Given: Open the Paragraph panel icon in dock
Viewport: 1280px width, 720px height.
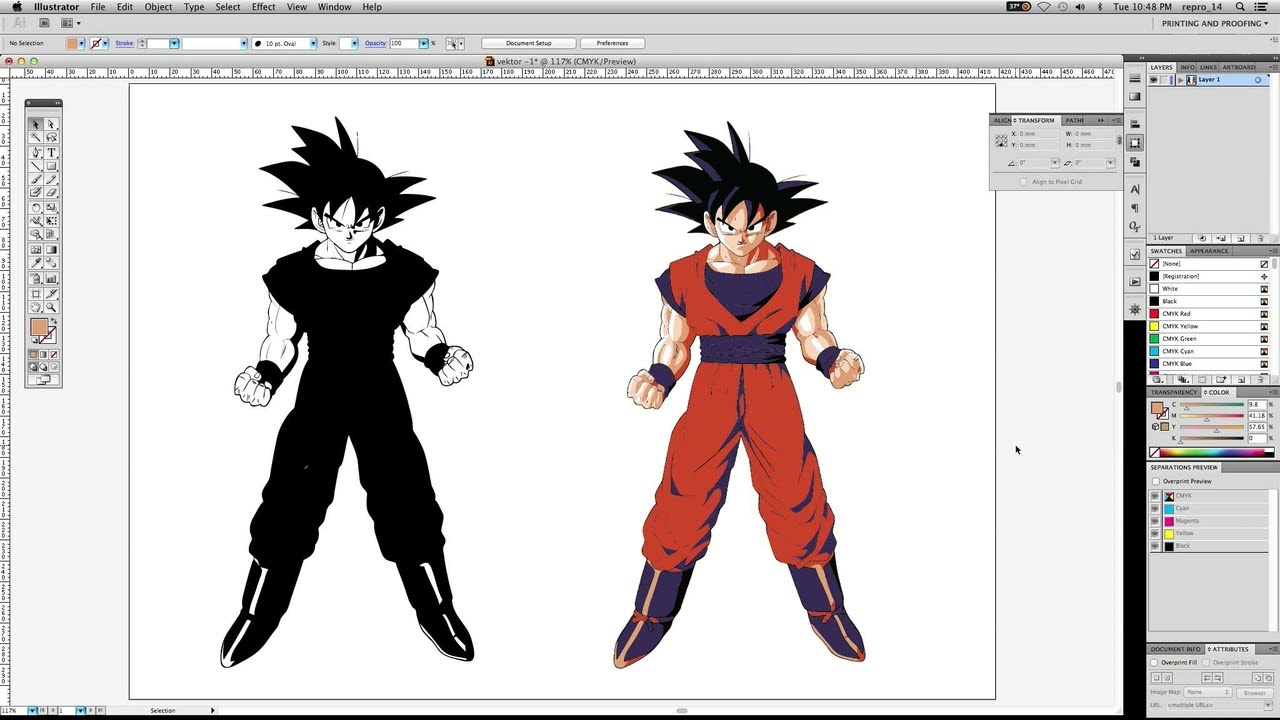Looking at the screenshot, I should tap(1135, 208).
